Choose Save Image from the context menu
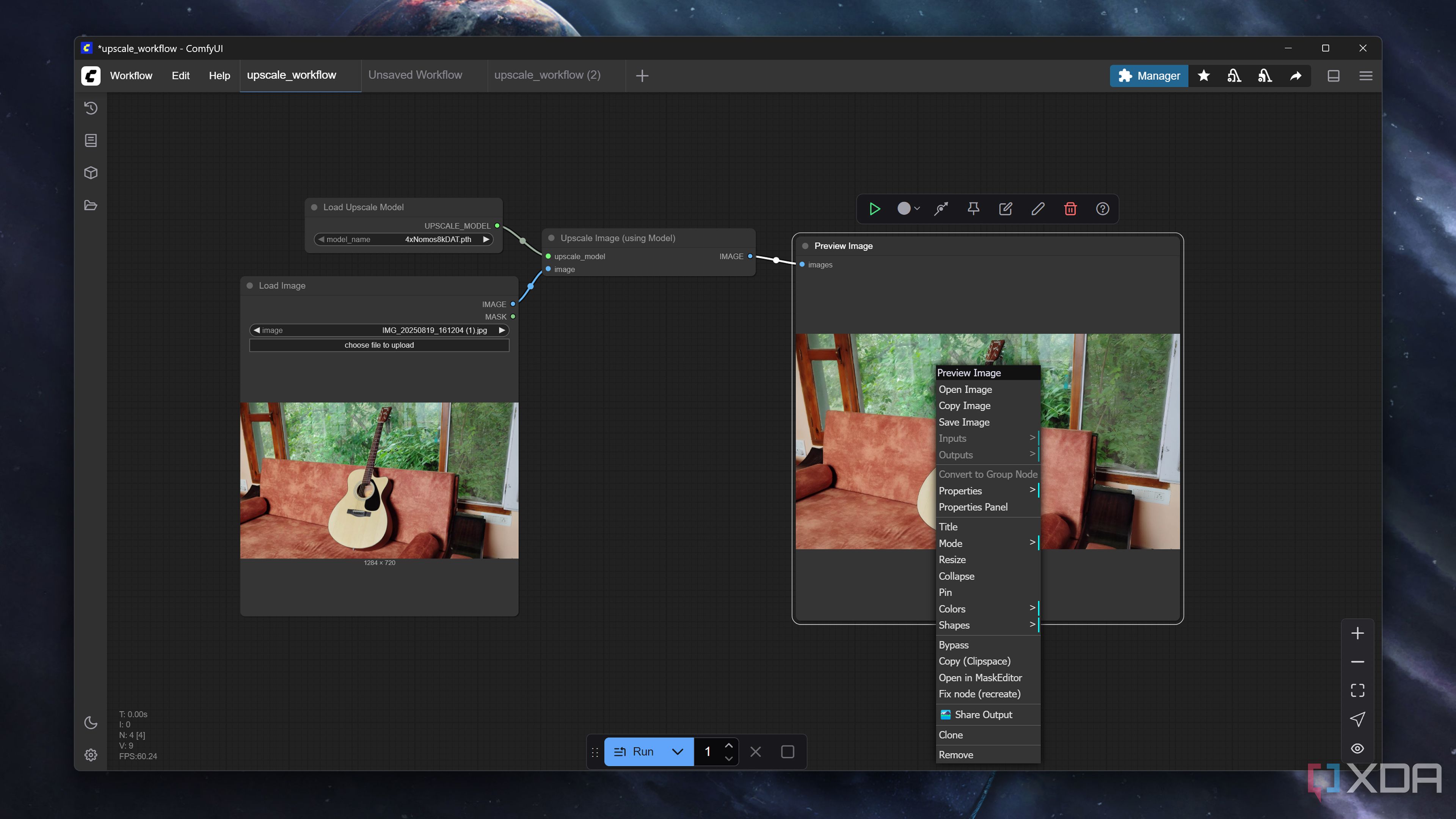The width and height of the screenshot is (1456, 819). tap(987, 422)
